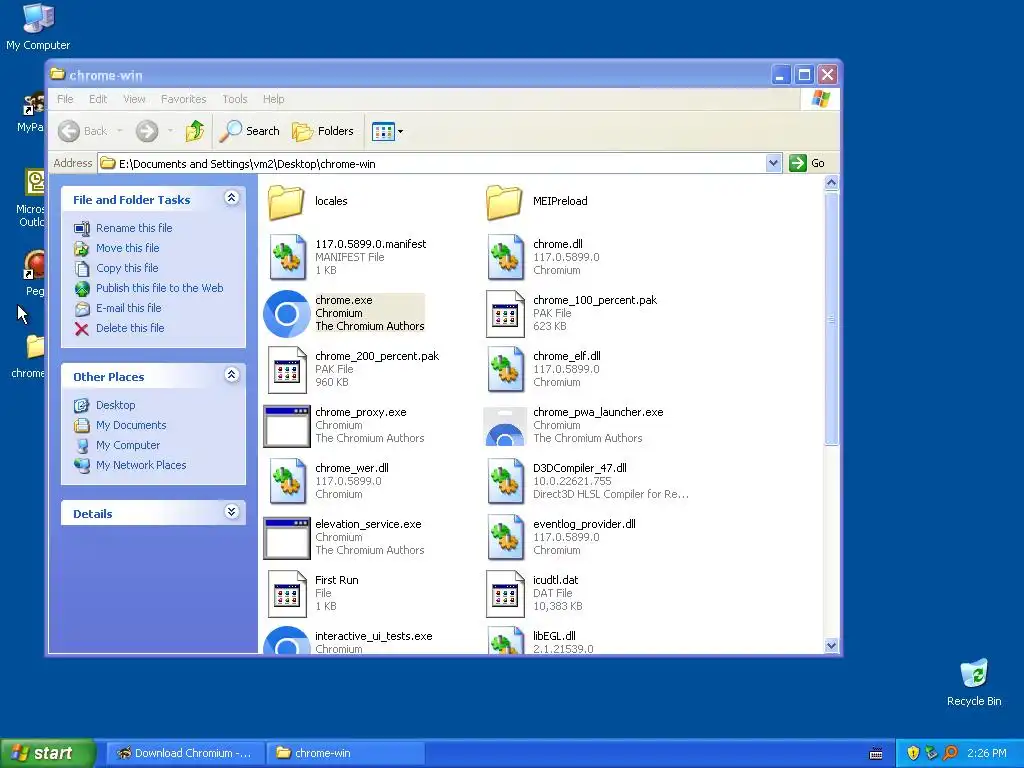Select the 117.0.5899.0.manifest file icon
Screen dimensions: 1024x768
click(287, 257)
